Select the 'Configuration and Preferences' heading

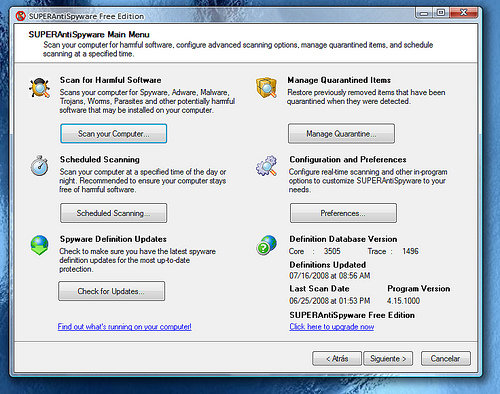point(348,159)
